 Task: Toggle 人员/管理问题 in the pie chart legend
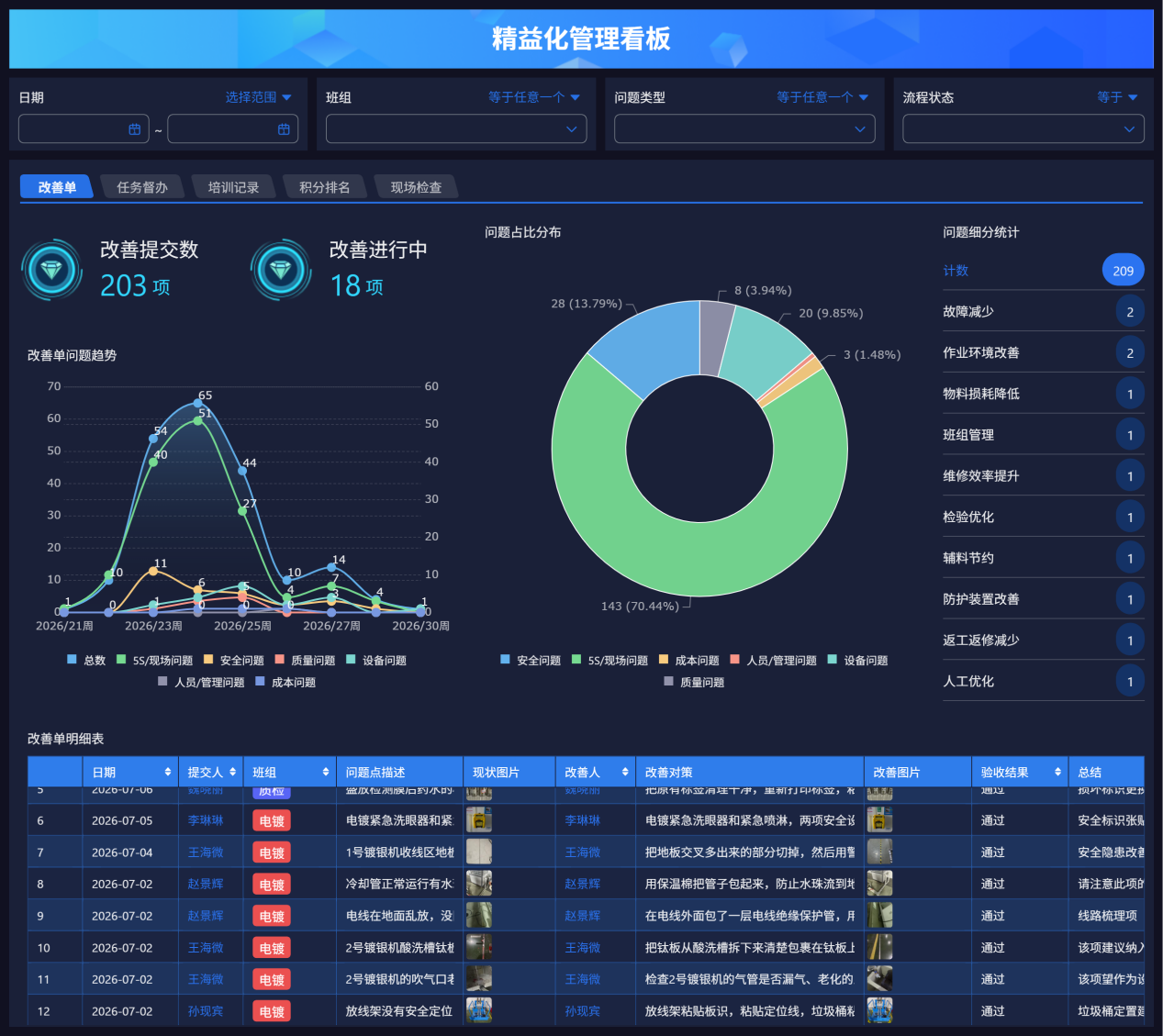coord(773,660)
